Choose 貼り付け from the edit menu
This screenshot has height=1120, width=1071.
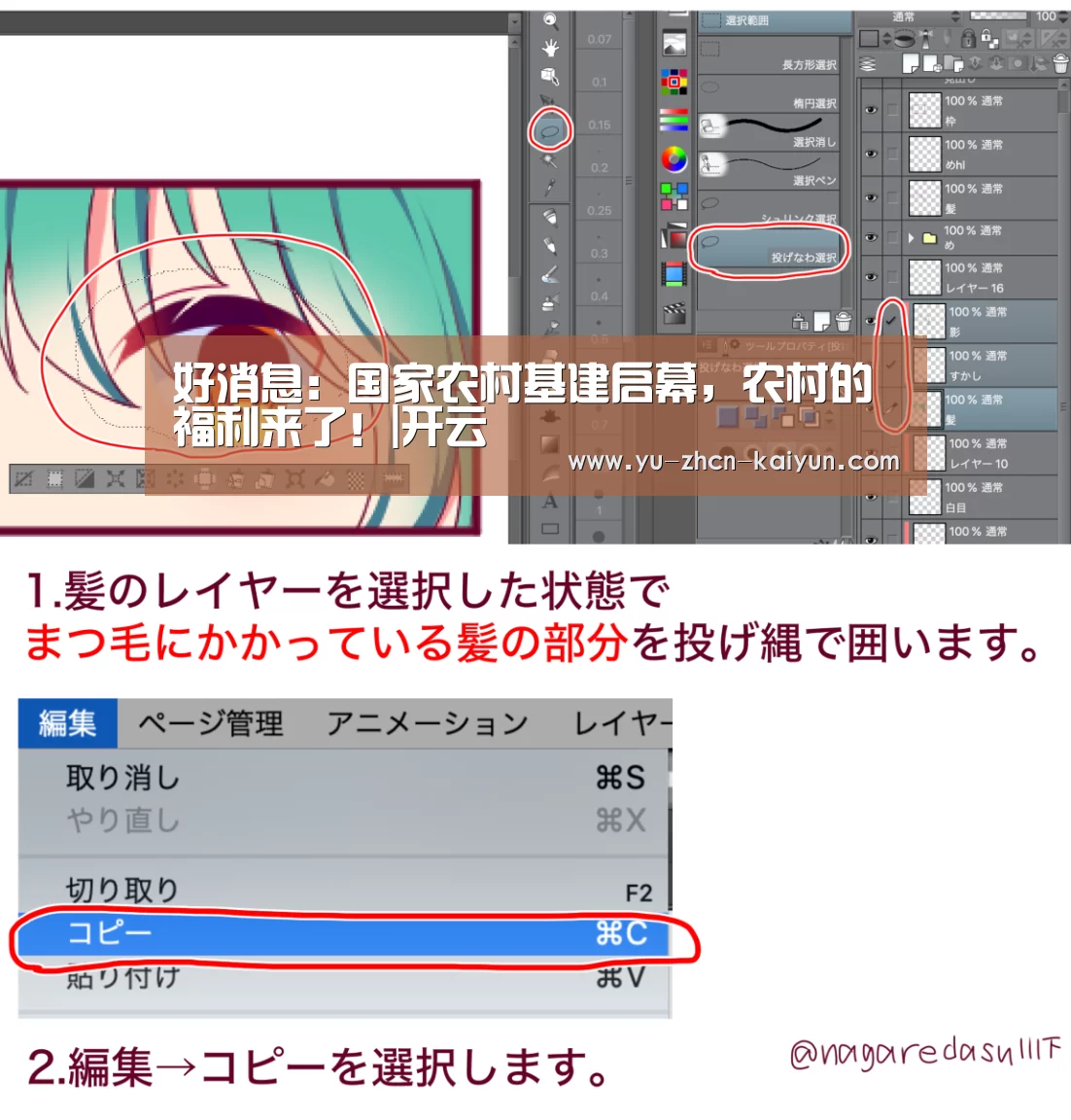point(344,977)
